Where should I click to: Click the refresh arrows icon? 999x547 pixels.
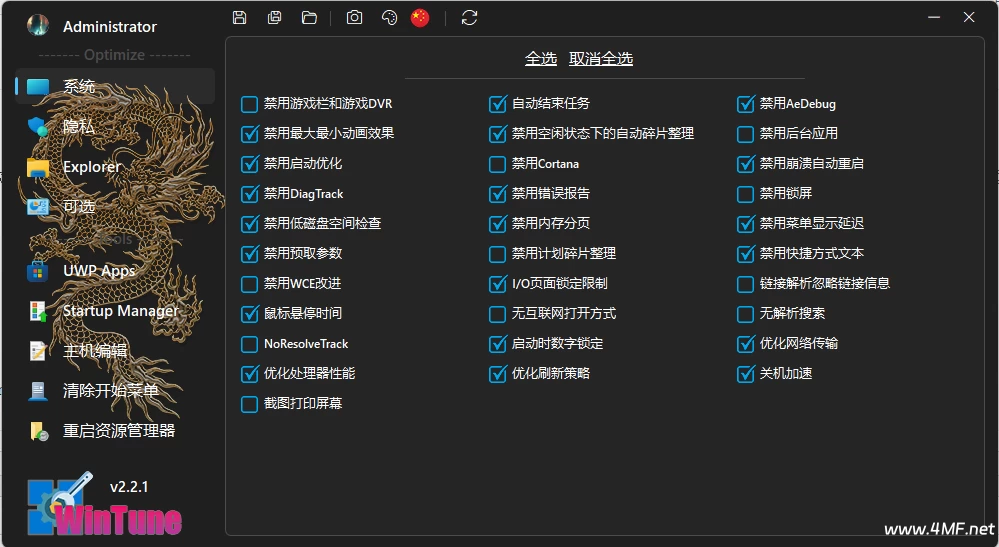(x=469, y=17)
